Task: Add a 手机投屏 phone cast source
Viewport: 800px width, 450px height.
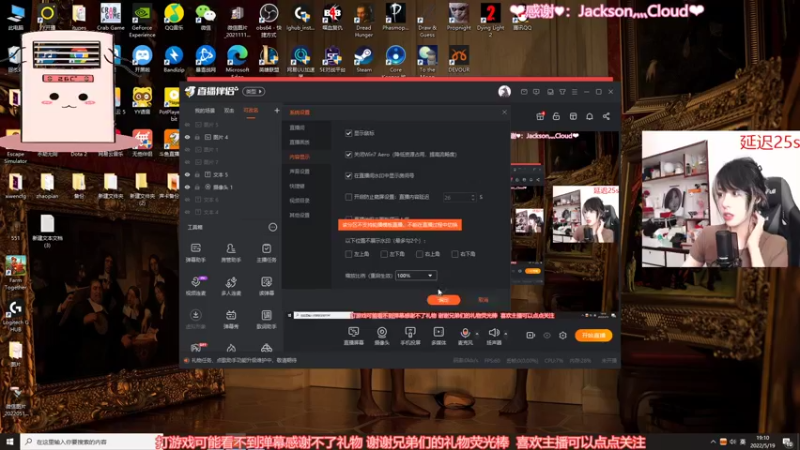Action: 410,336
